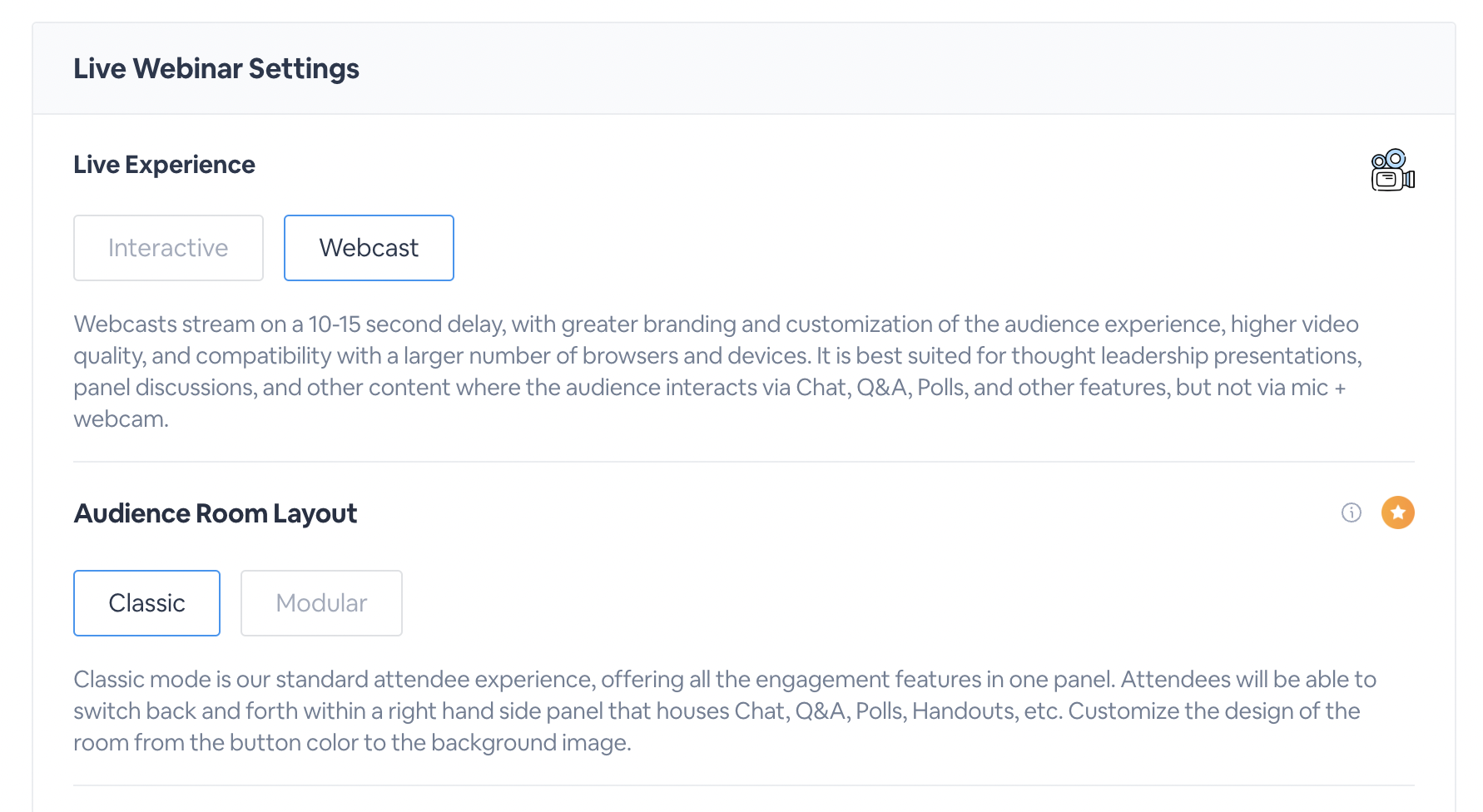Click the Modular button

click(321, 602)
